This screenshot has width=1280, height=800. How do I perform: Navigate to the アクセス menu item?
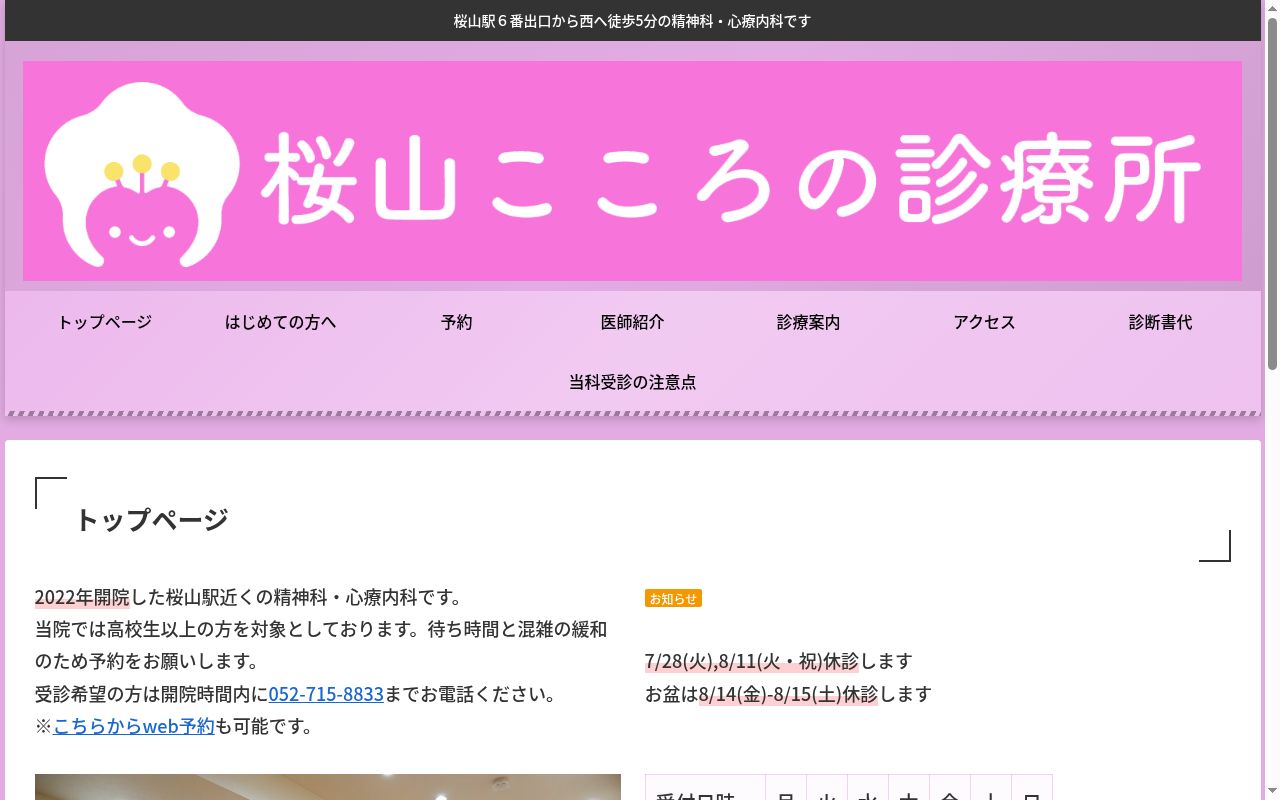coord(985,322)
